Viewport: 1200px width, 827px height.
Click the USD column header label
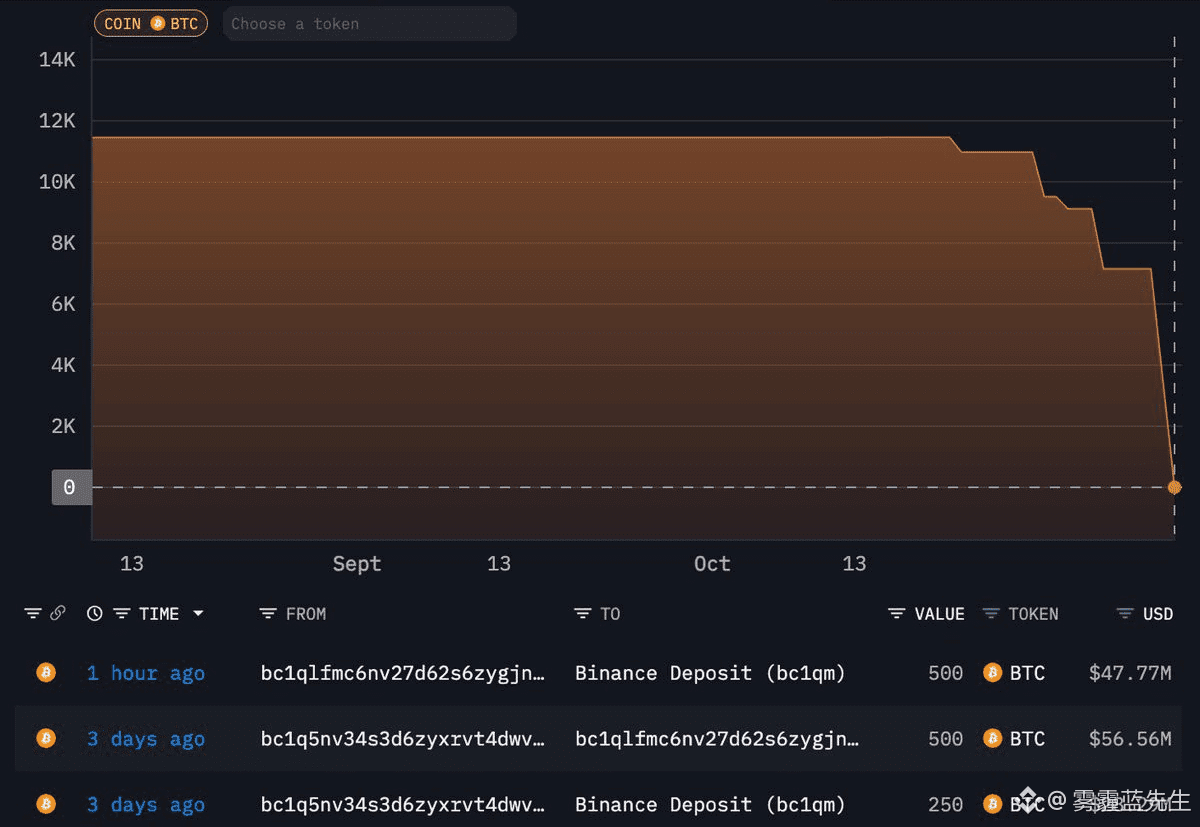click(1158, 614)
